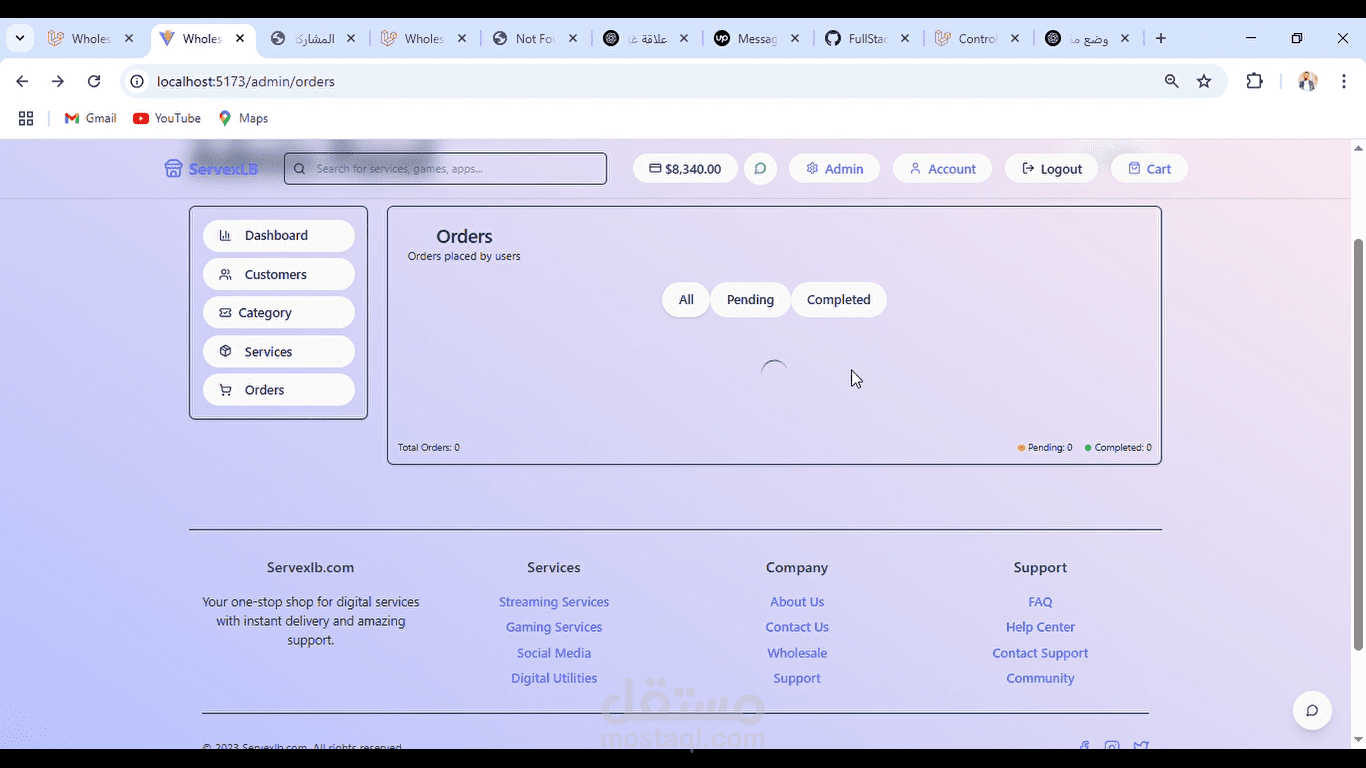
Task: Open the Gmail bookmark
Action: coord(90,118)
